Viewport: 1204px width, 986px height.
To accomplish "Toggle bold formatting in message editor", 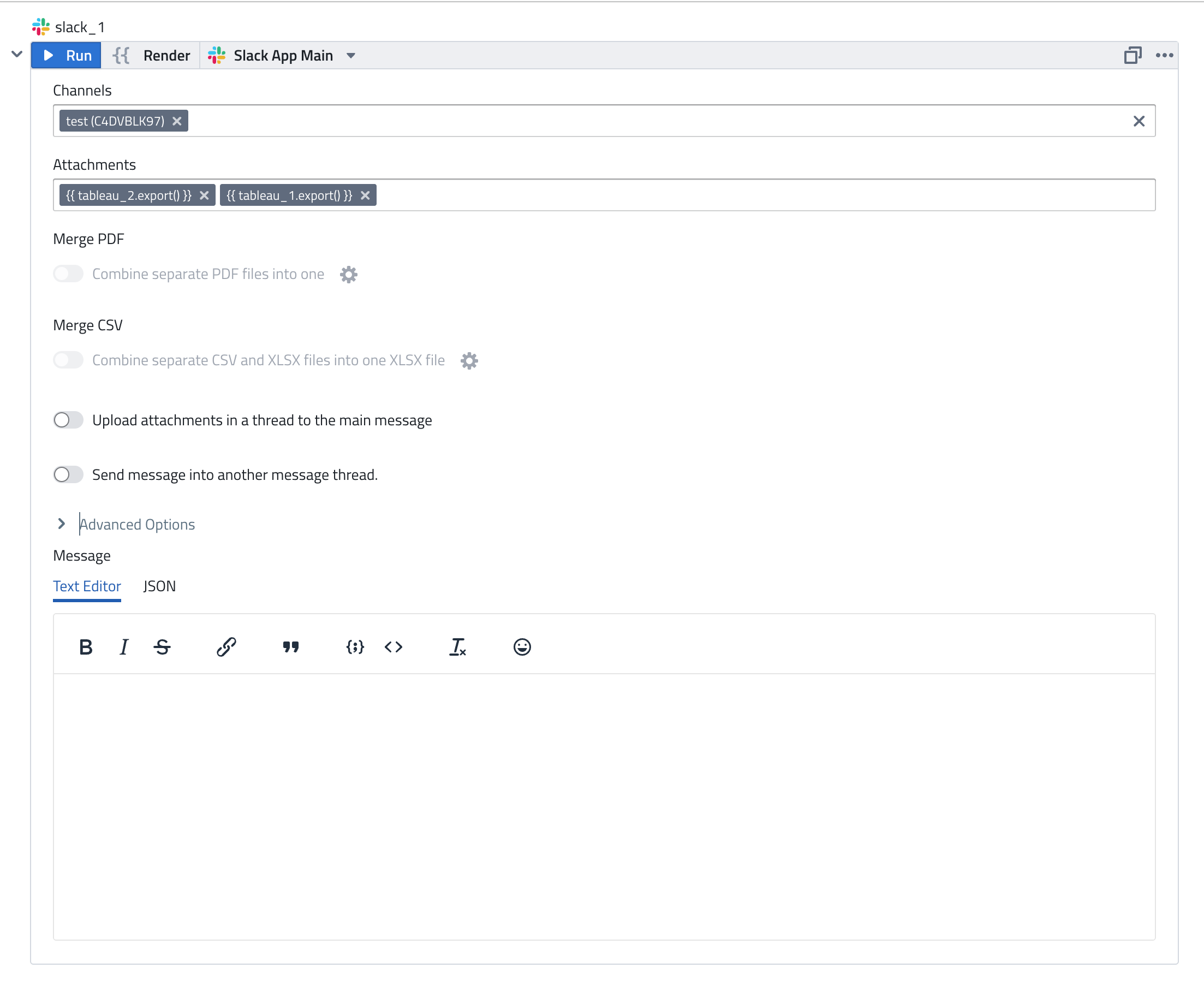I will 86,647.
